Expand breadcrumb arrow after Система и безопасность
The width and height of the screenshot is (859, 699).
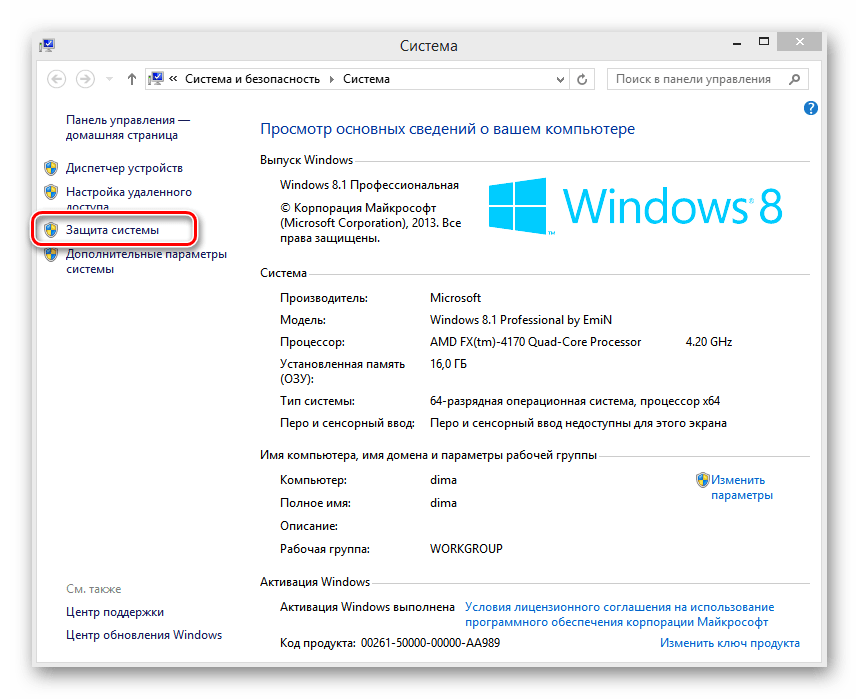[331, 79]
